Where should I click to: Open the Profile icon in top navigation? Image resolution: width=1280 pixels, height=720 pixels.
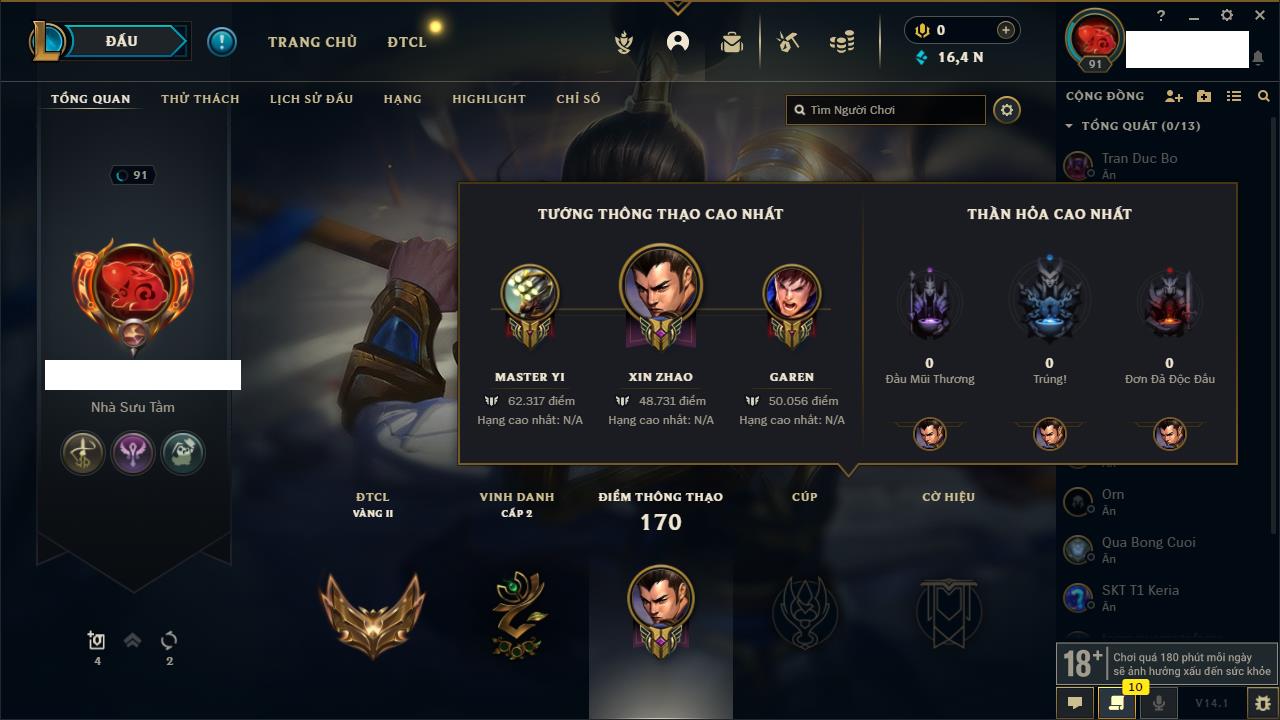[678, 41]
